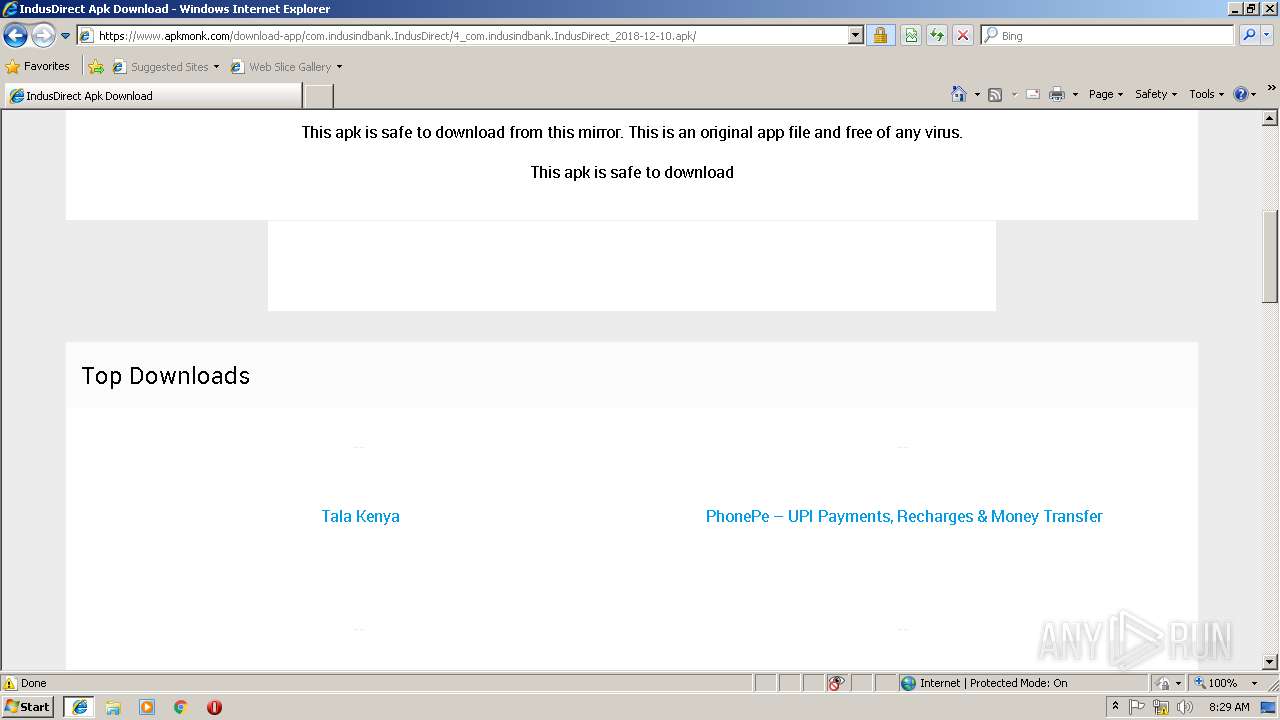
Task: Open the Tala Kenya app link
Action: (x=360, y=516)
